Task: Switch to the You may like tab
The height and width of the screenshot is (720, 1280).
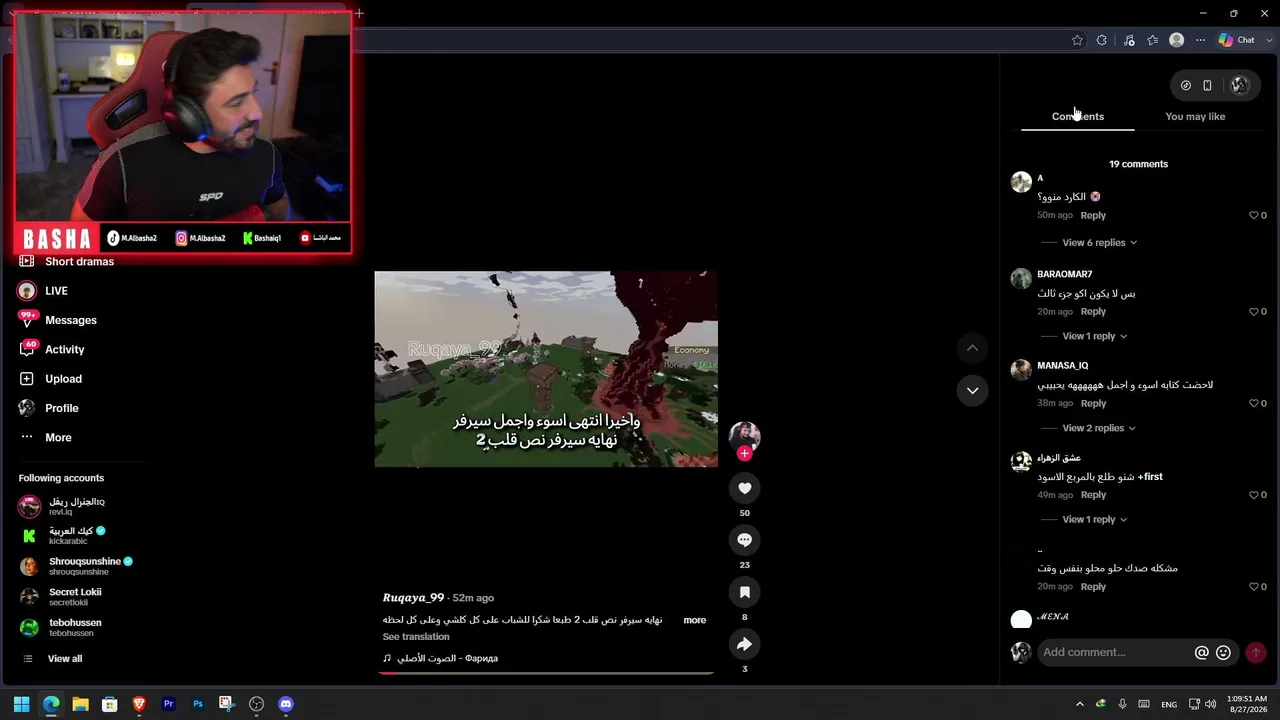Action: click(x=1195, y=117)
